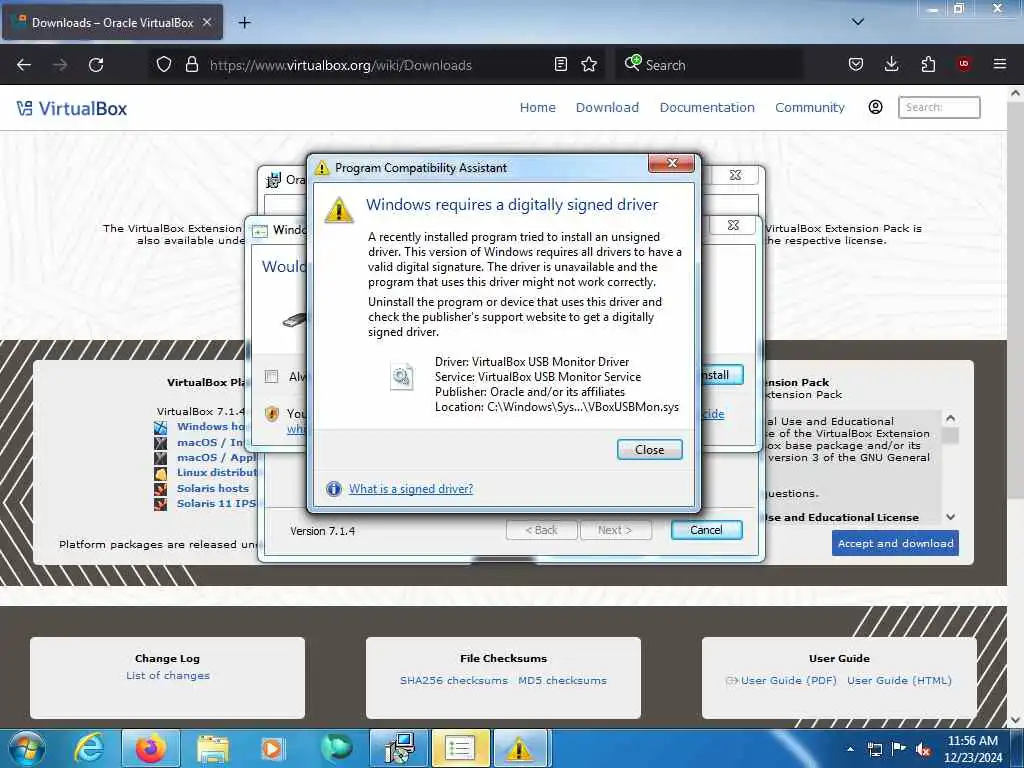Reload the VirtualBox Downloads page
This screenshot has width=1024, height=768.
click(96, 65)
